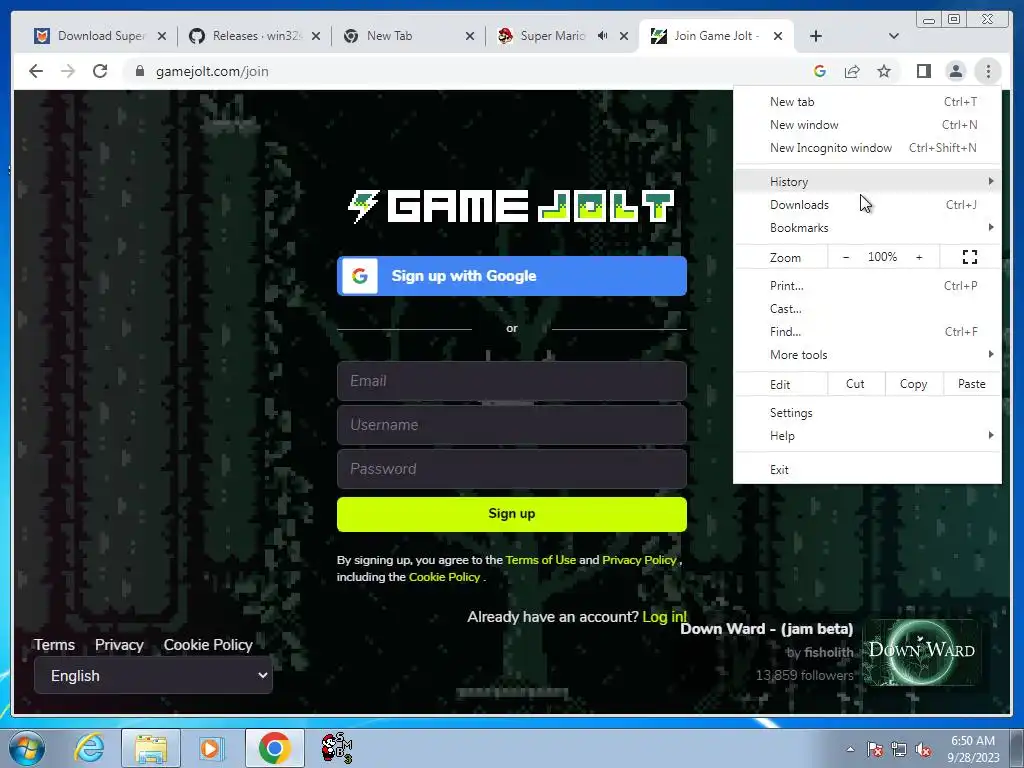
Task: Open the Chrome profile avatar icon
Action: pyautogui.click(x=955, y=71)
